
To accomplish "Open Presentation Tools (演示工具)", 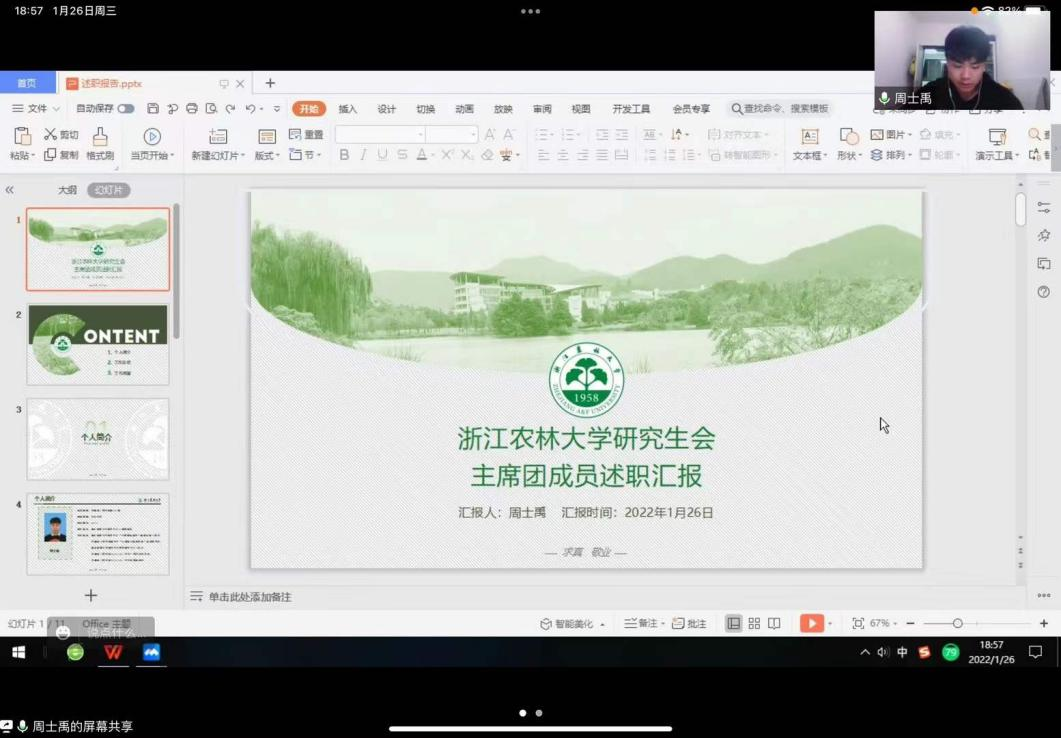I will (997, 143).
